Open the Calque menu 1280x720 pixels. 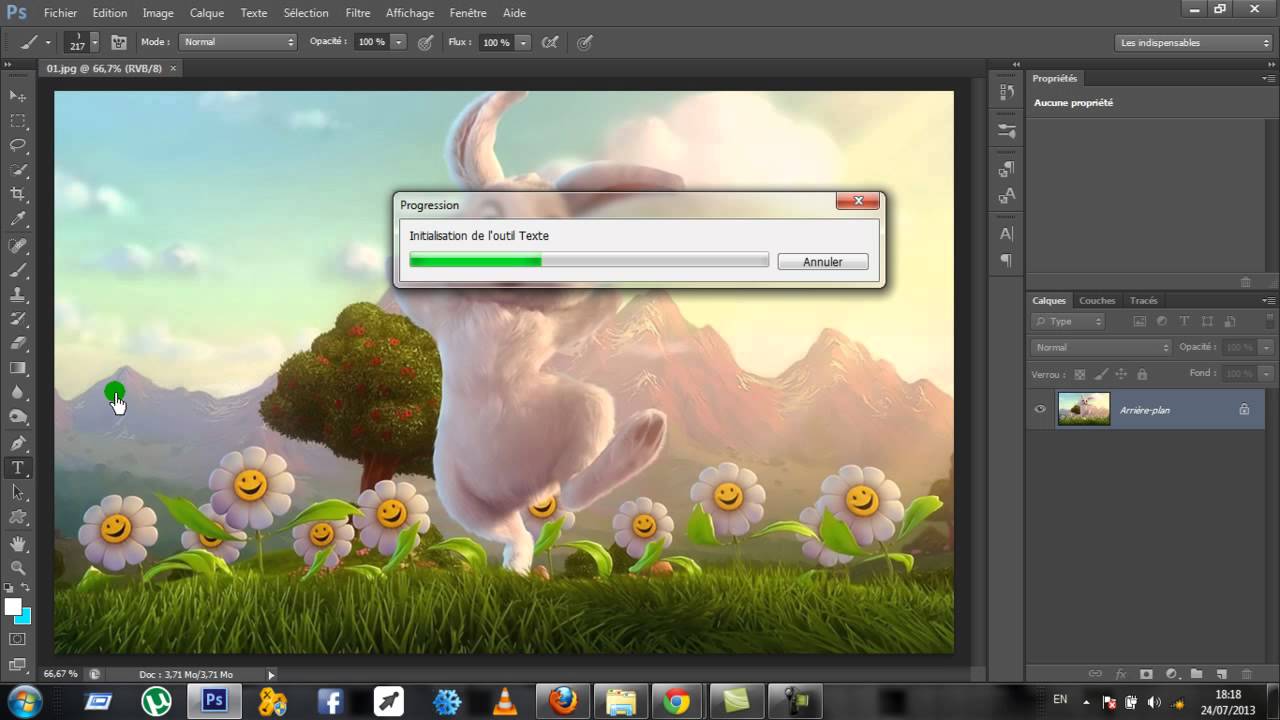point(207,13)
